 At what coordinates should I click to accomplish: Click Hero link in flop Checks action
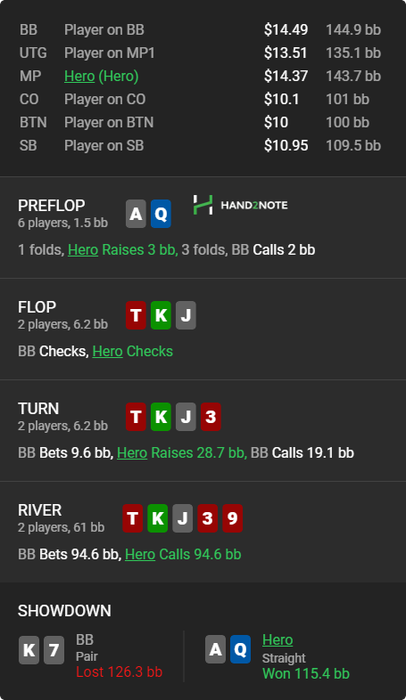click(x=108, y=351)
